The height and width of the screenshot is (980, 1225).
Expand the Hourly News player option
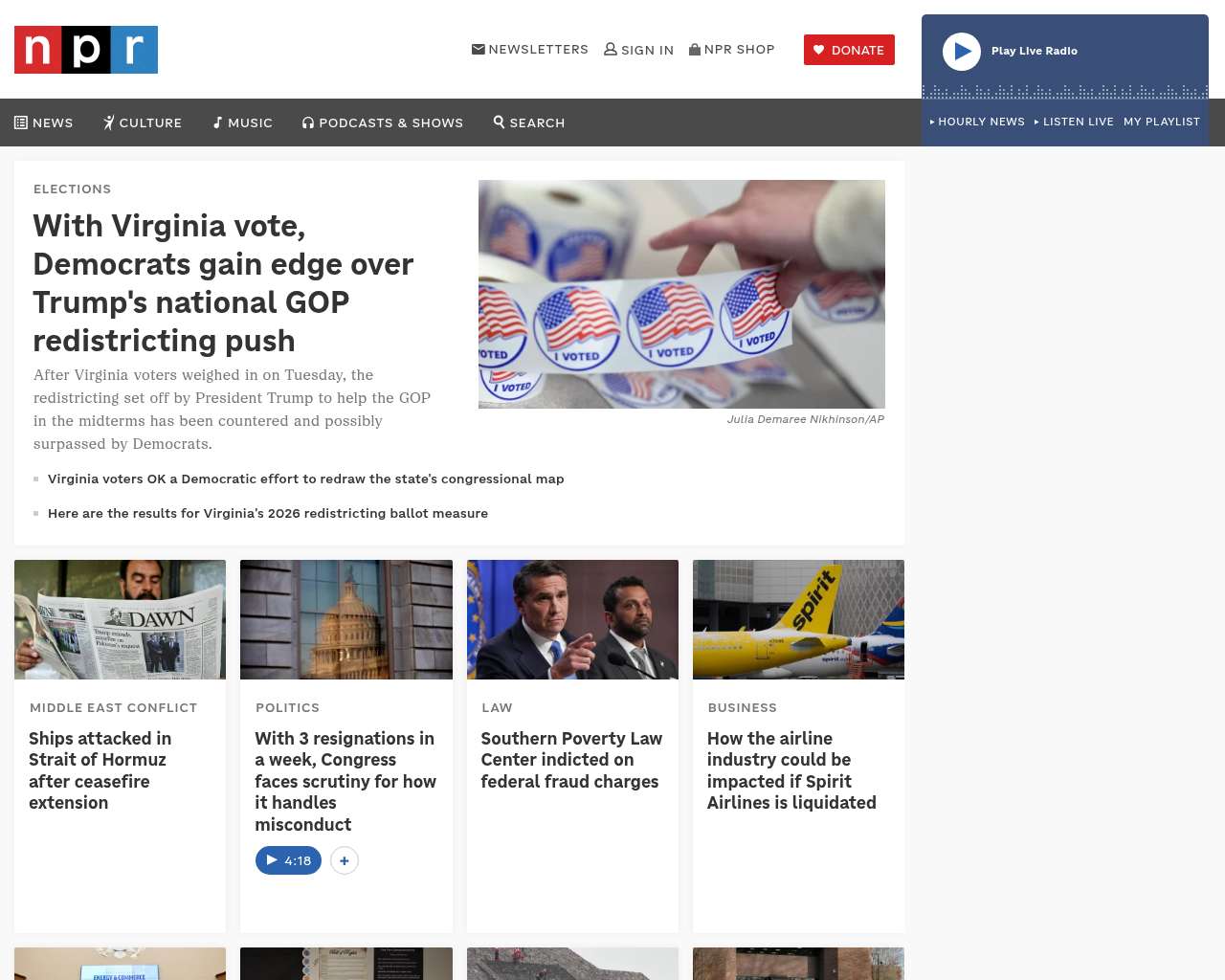(977, 122)
